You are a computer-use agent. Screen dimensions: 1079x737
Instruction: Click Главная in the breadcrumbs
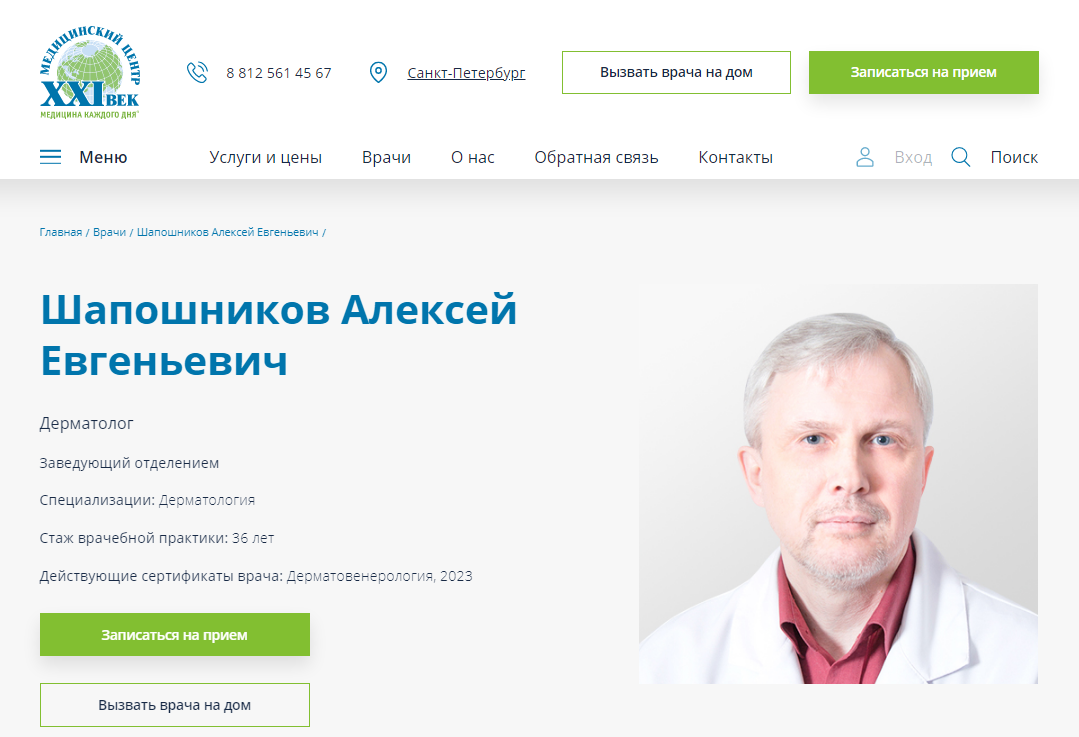click(x=61, y=233)
